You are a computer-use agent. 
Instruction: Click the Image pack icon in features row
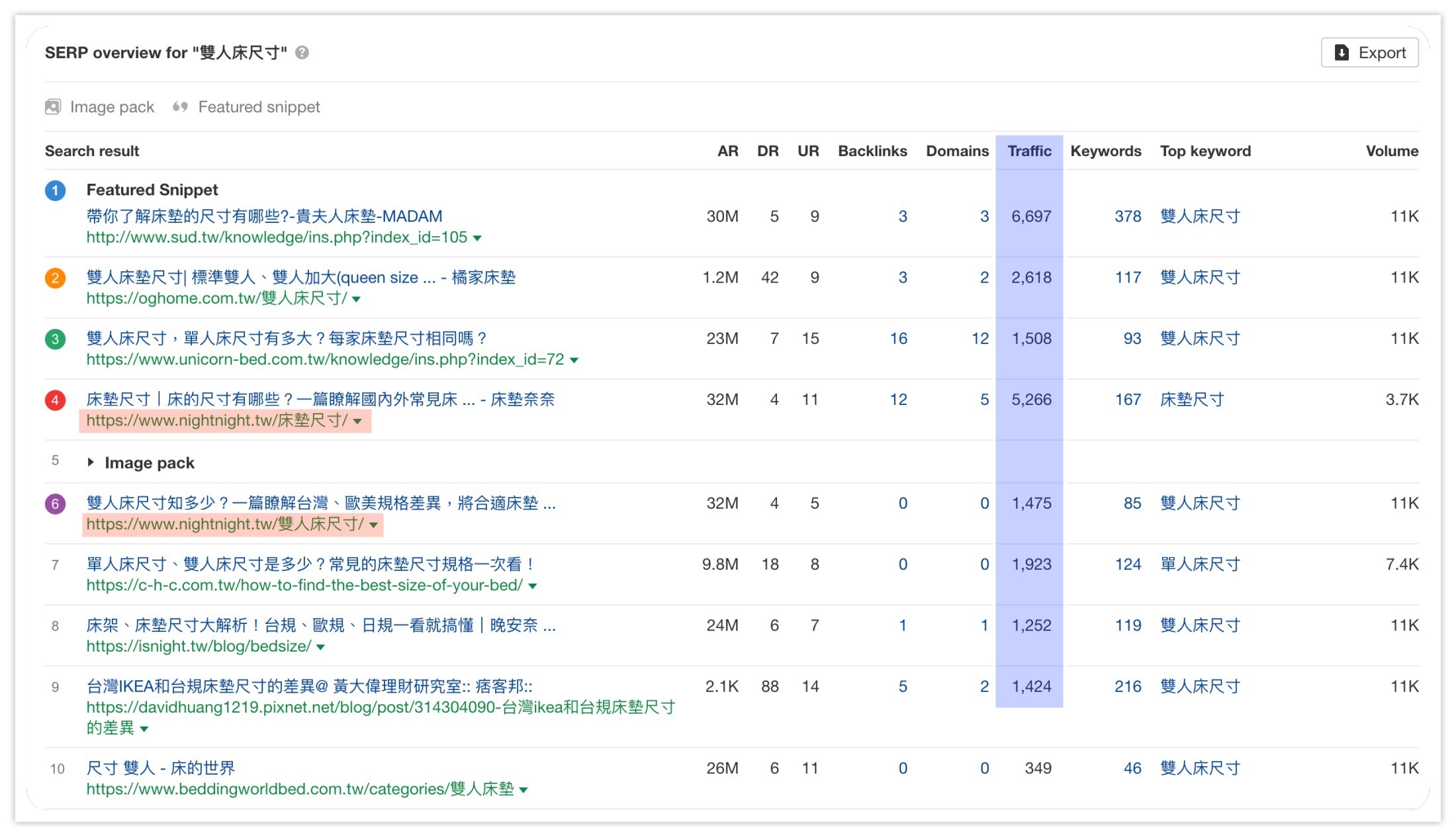(53, 107)
